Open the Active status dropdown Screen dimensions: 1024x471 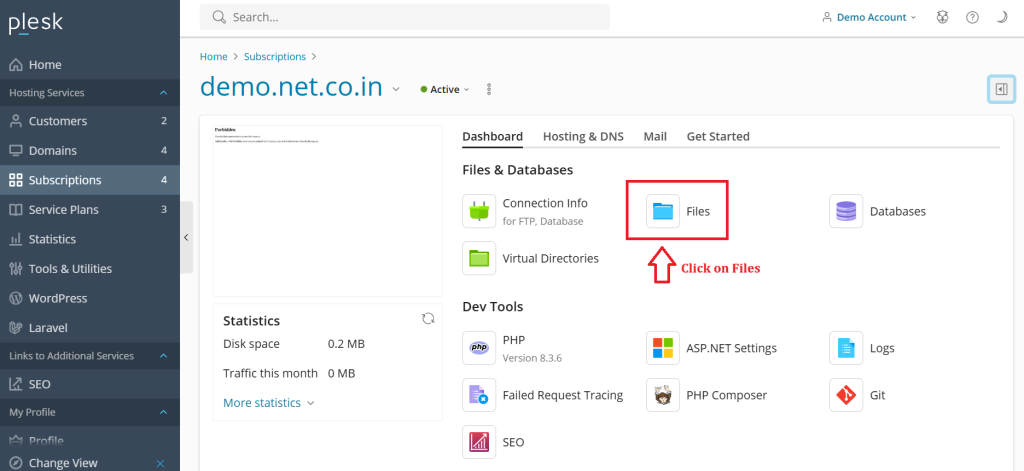click(445, 89)
